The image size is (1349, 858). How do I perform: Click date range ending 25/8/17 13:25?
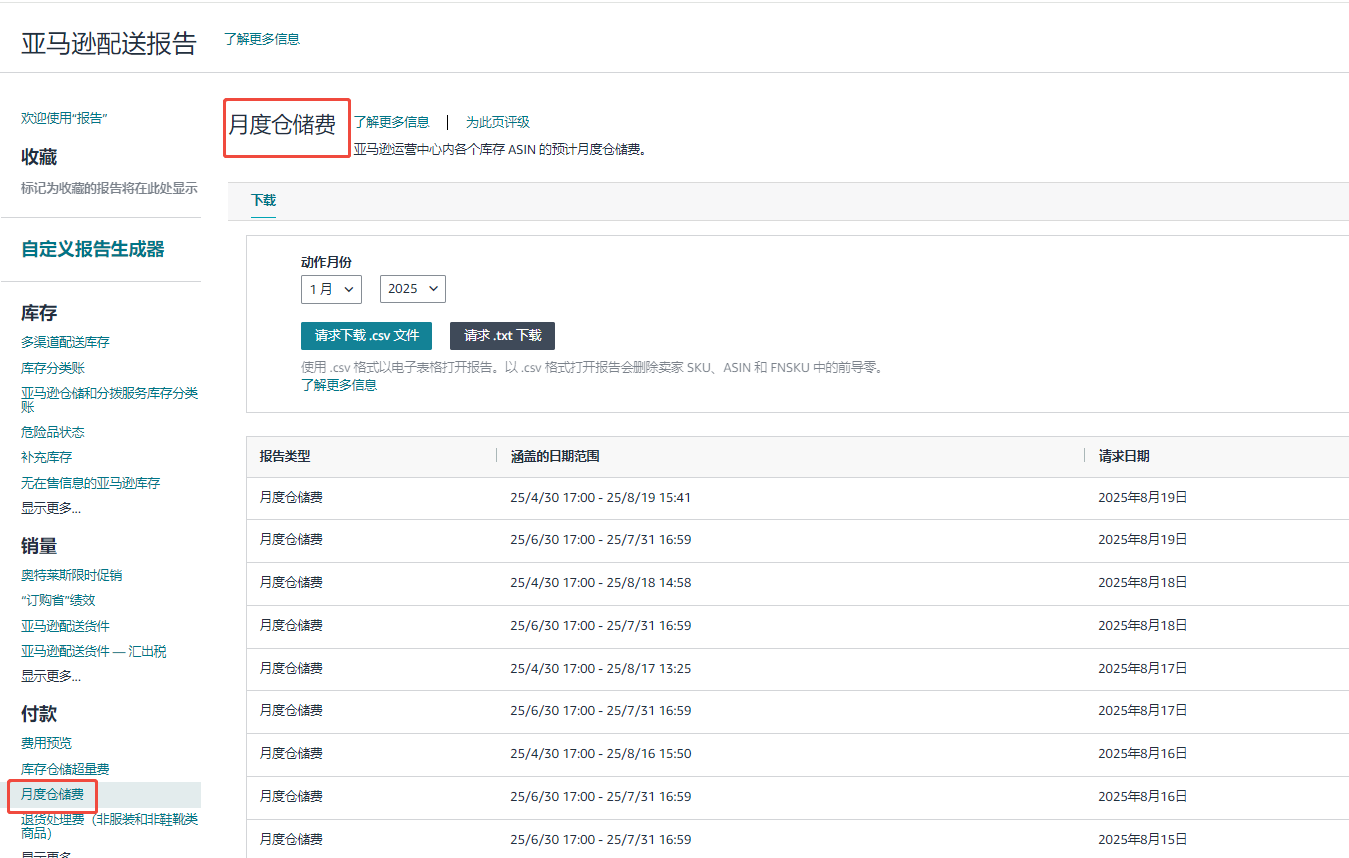pos(600,668)
